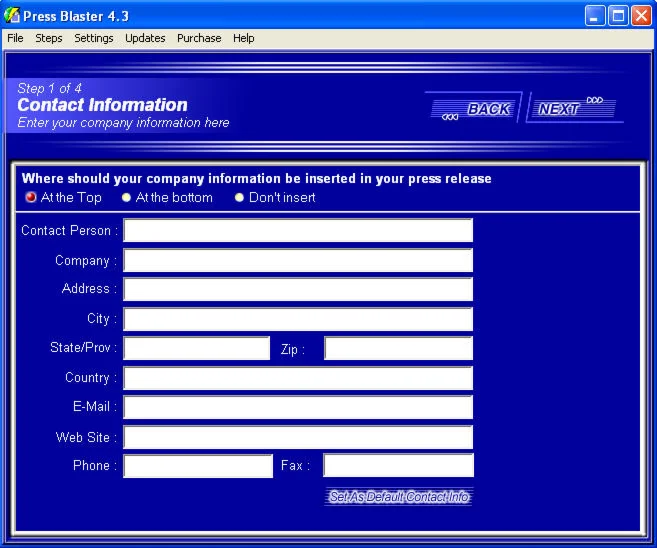Focus the Zip input field

pos(398,348)
